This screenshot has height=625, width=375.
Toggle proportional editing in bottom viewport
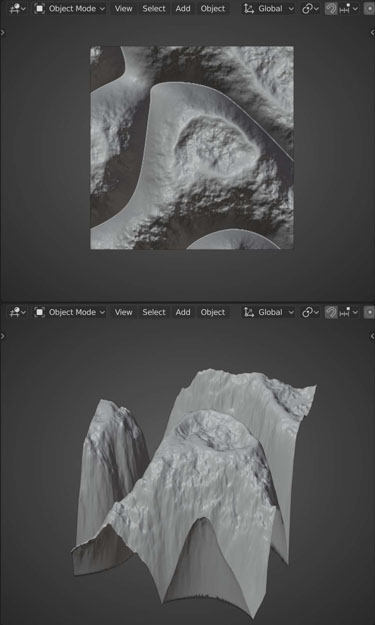tap(370, 312)
